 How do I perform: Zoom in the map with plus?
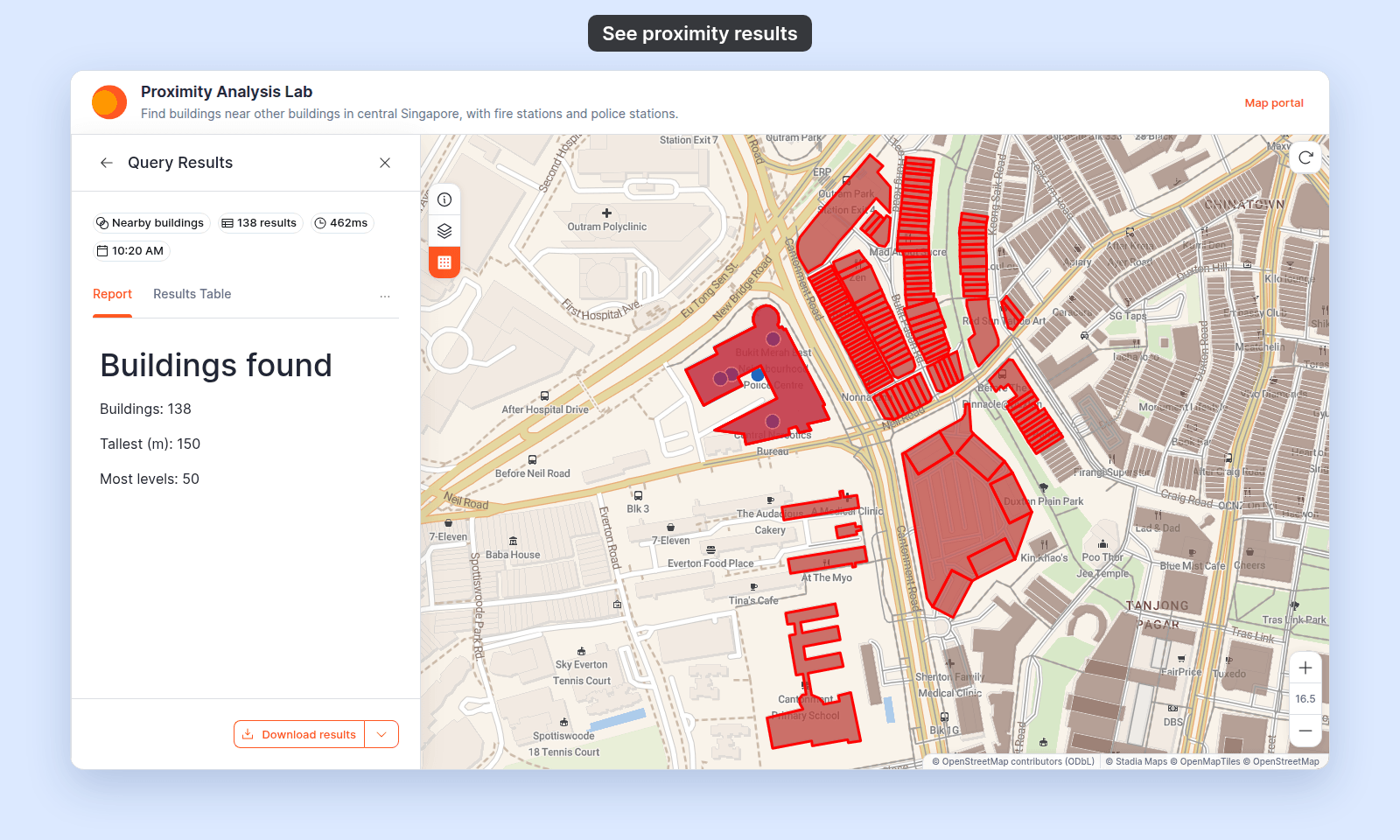click(x=1305, y=668)
